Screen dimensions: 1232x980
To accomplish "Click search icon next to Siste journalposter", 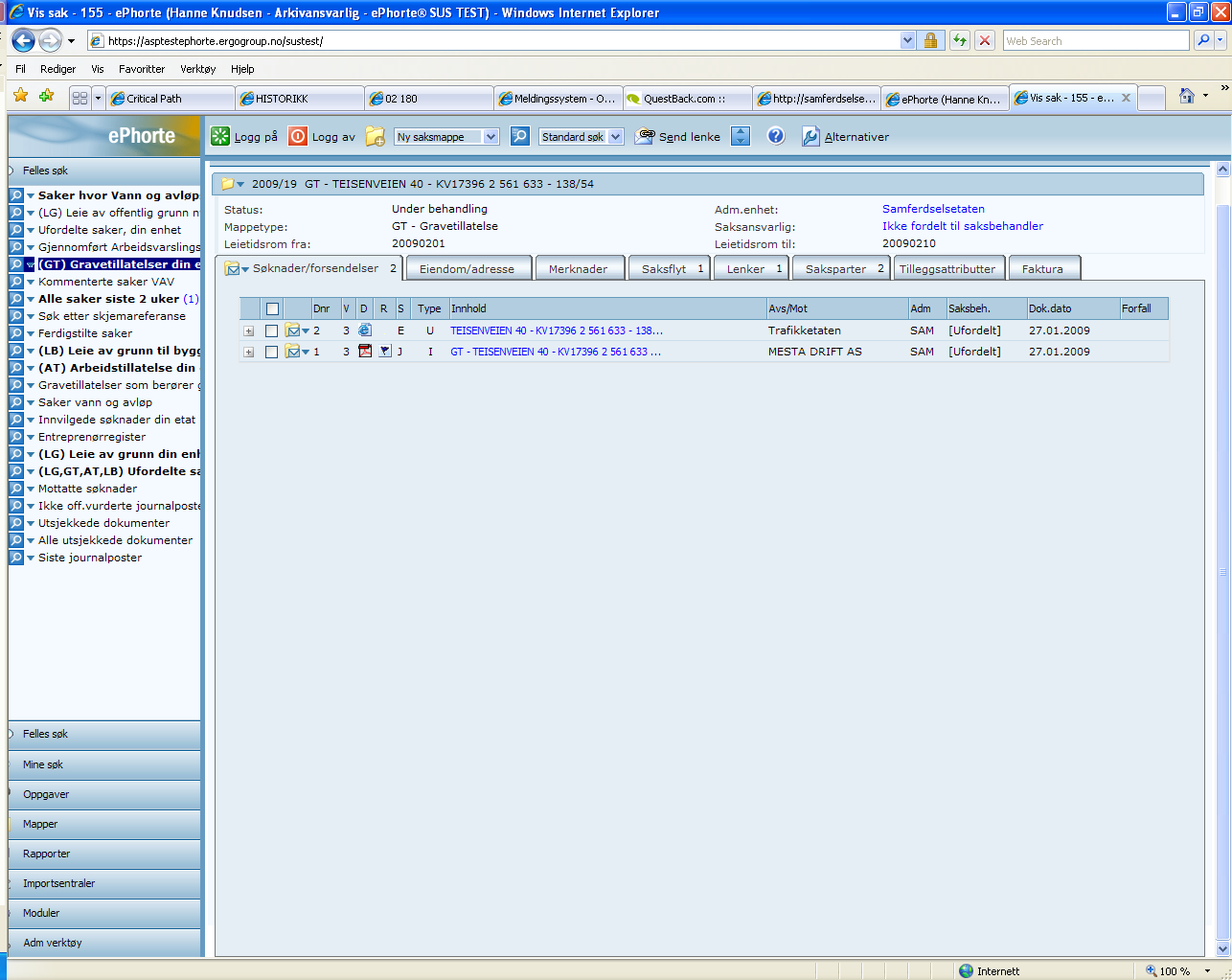I will pyautogui.click(x=16, y=557).
